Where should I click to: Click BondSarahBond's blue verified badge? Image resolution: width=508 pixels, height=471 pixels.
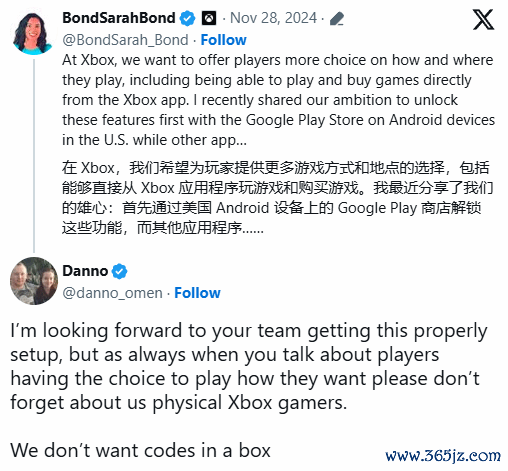tap(188, 18)
